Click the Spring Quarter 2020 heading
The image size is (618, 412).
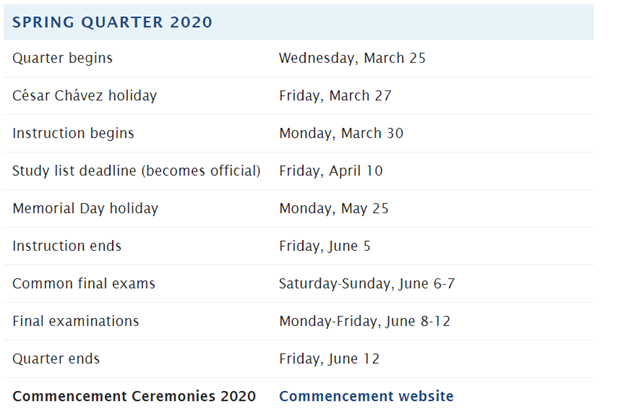[112, 21]
